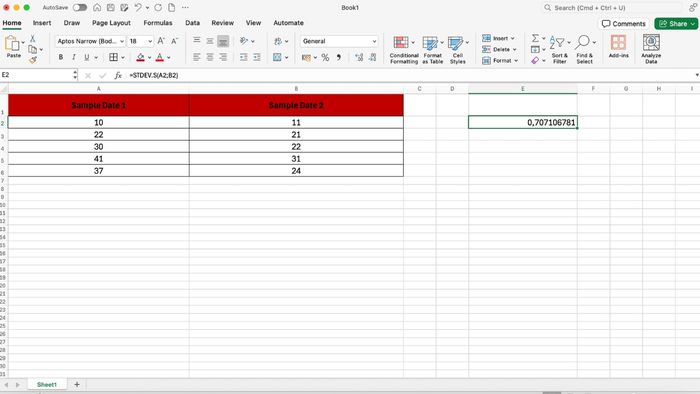This screenshot has height=394, width=700.
Task: Decrease decimal places
Action: pyautogui.click(x=373, y=57)
